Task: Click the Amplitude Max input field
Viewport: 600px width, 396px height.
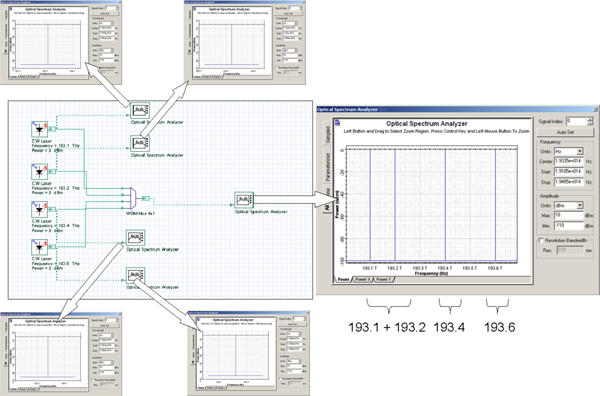Action: click(569, 216)
